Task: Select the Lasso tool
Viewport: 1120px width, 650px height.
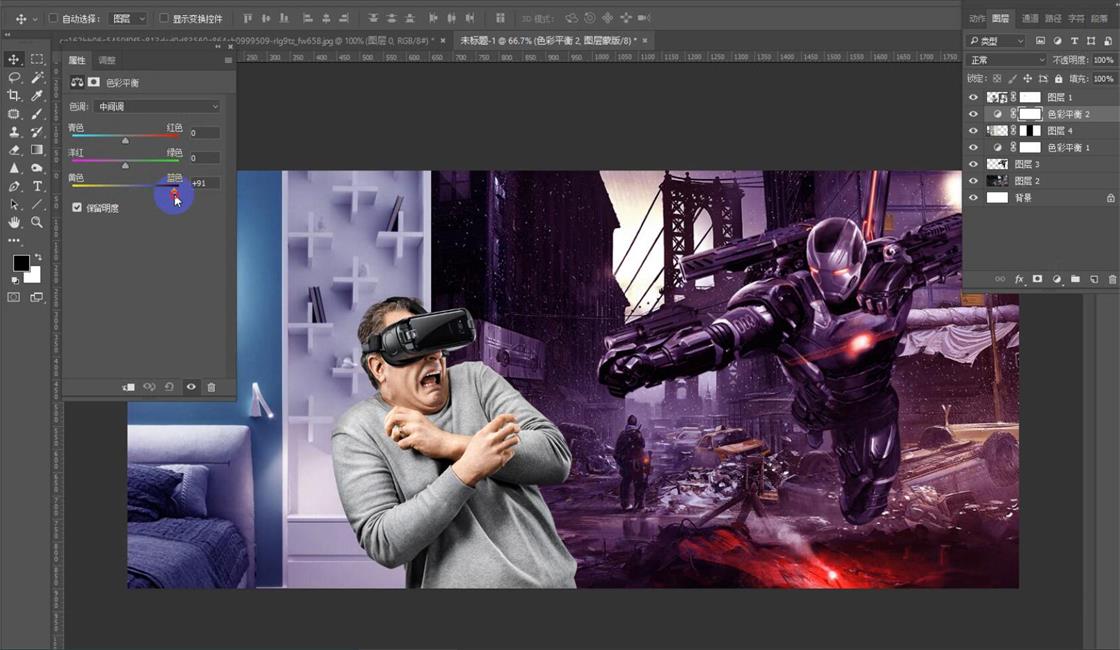Action: (x=13, y=75)
